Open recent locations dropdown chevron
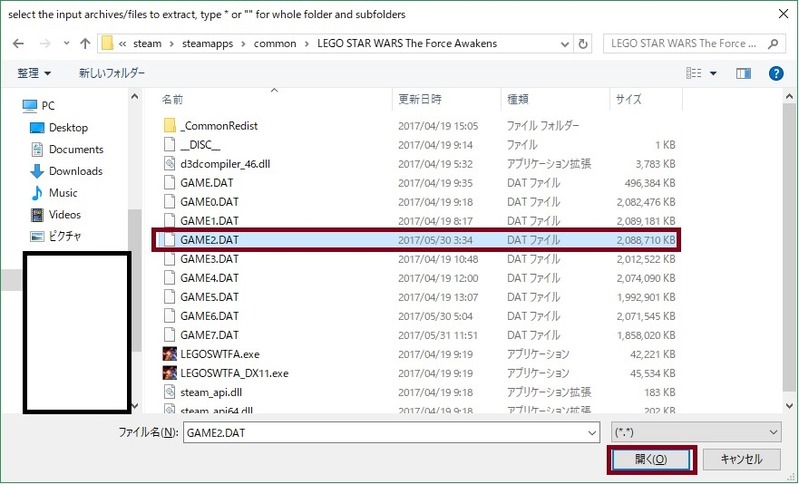Viewport: 799px width, 484px height. [x=66, y=44]
